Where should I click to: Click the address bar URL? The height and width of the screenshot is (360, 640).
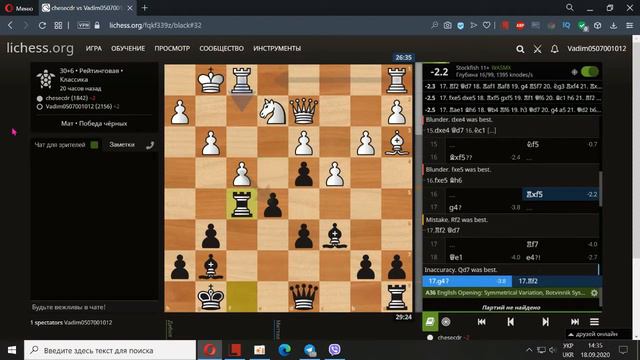tap(155, 25)
